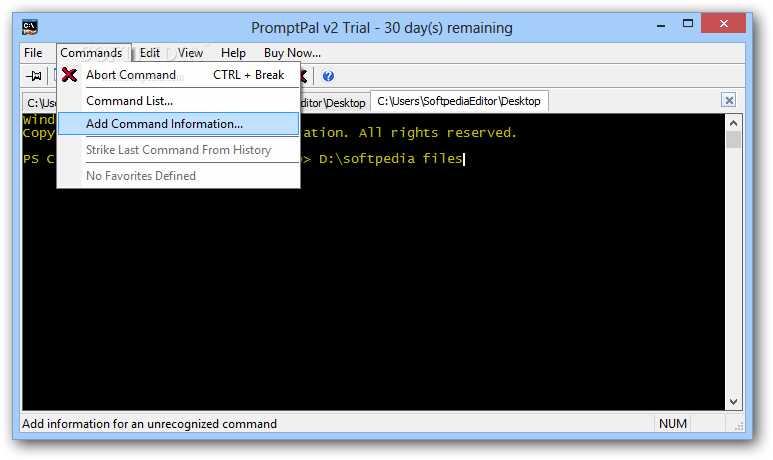Click the PromptPal app icon in title bar
The width and height of the screenshot is (773, 460).
tap(30, 27)
